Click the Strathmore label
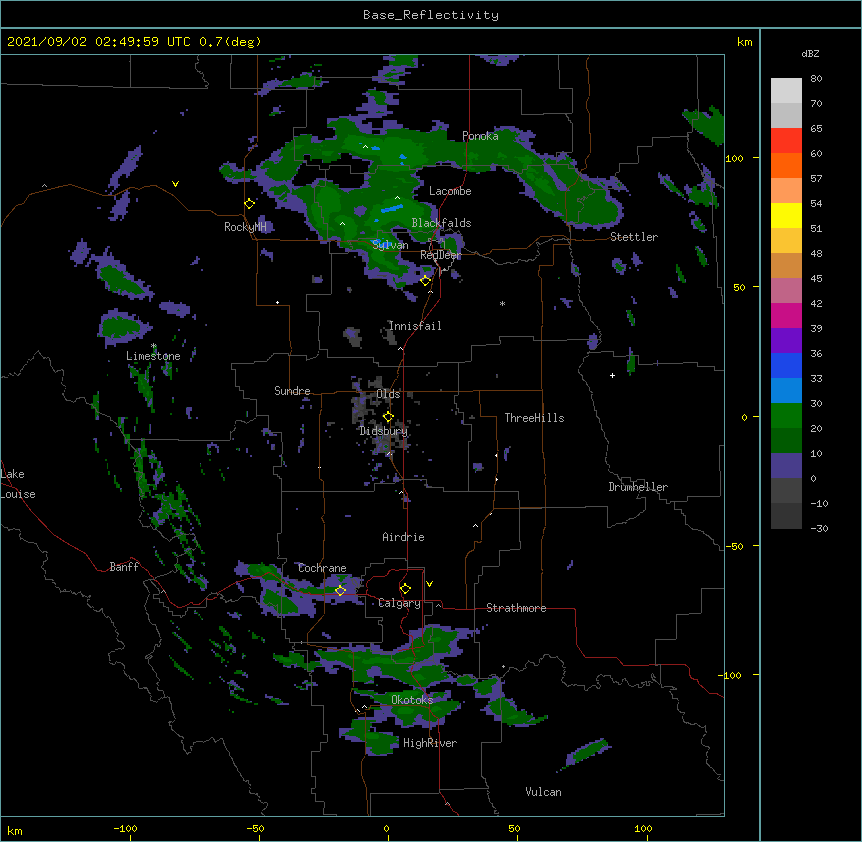 [516, 608]
